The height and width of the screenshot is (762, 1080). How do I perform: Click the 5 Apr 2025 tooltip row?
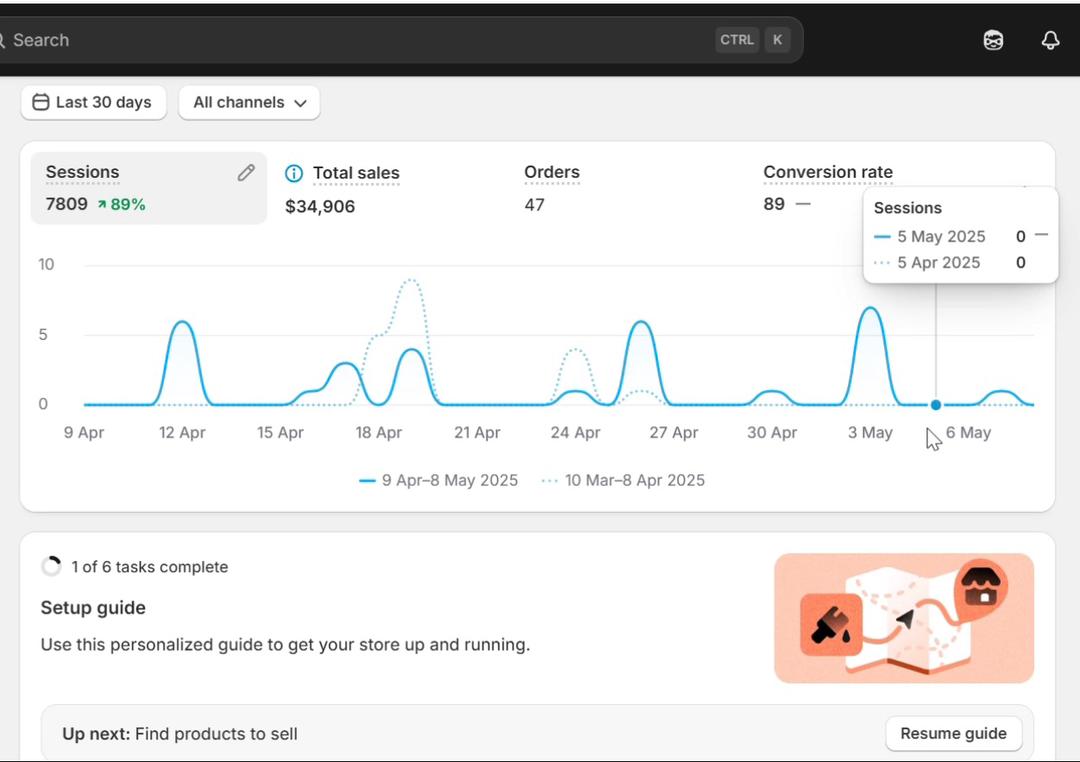coord(951,262)
